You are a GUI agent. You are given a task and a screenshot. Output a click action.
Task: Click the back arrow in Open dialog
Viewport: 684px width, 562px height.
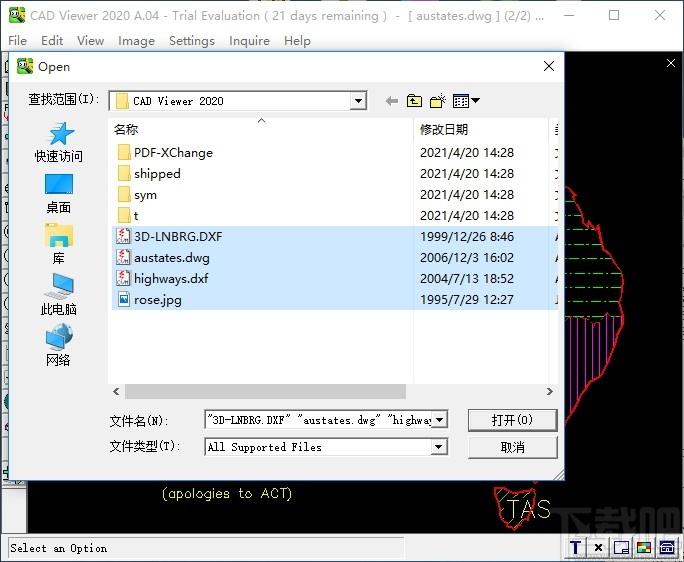click(392, 101)
